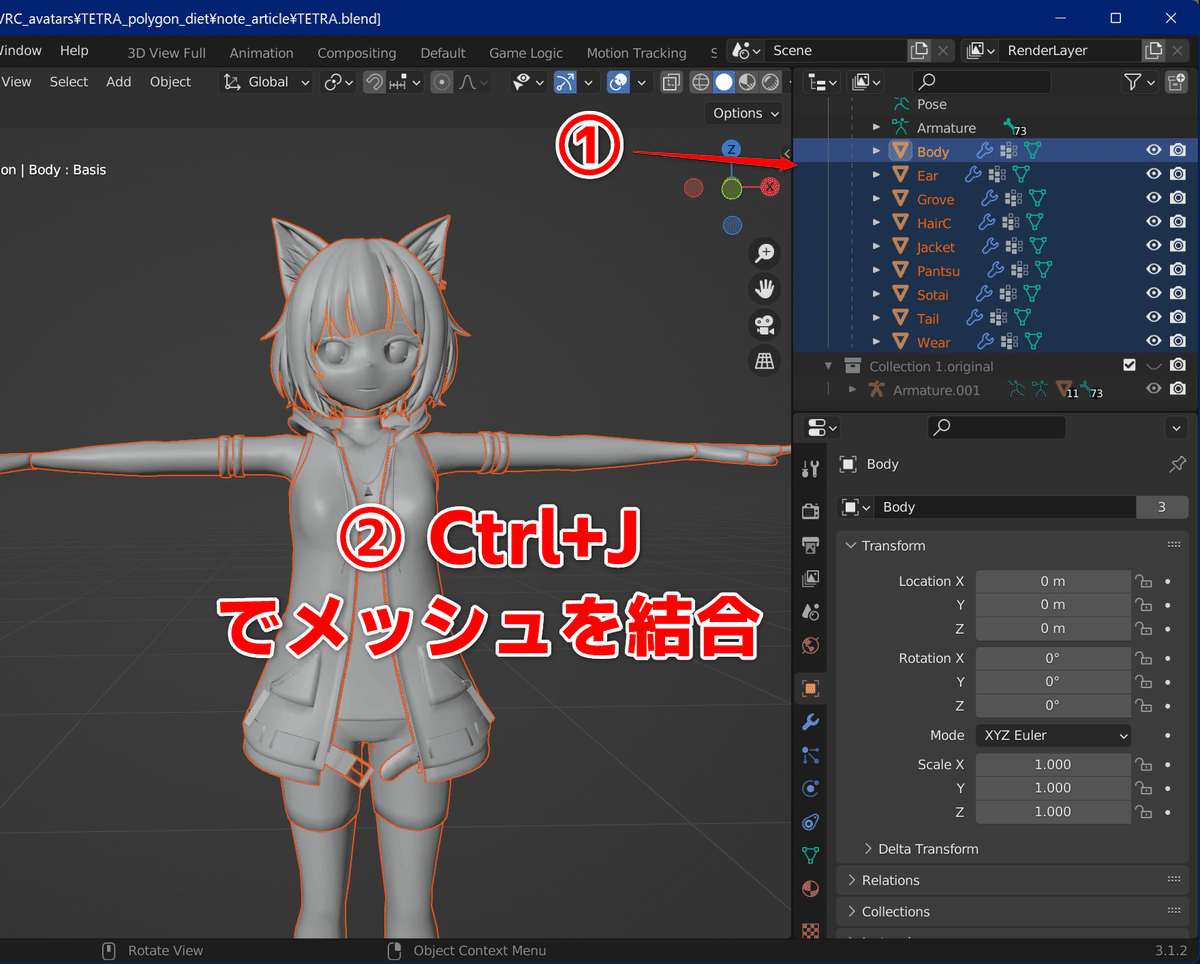1200x964 pixels.
Task: Open the View Layer properties tab
Action: (x=810, y=579)
